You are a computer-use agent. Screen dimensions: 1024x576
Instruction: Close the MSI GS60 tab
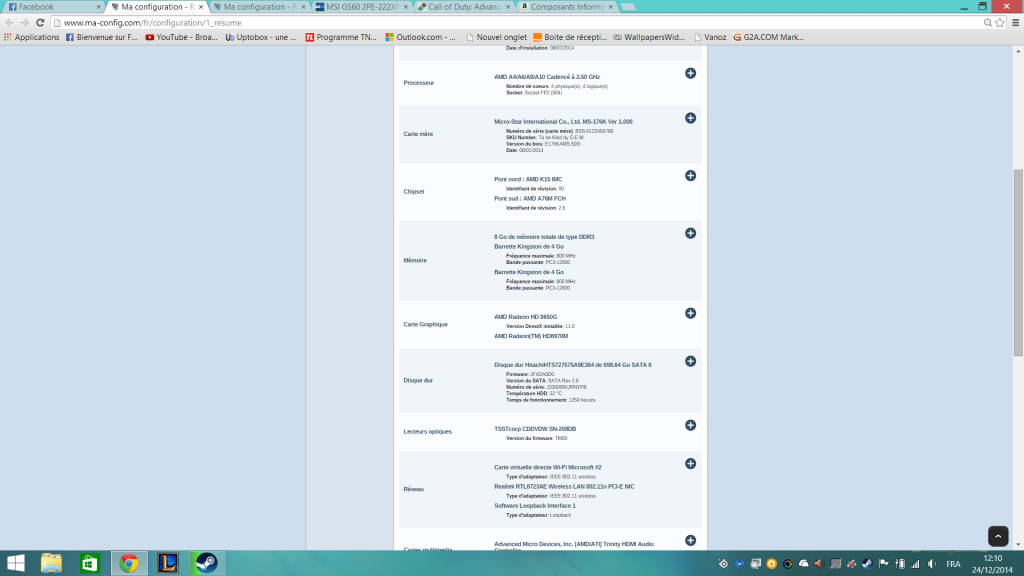point(406,7)
